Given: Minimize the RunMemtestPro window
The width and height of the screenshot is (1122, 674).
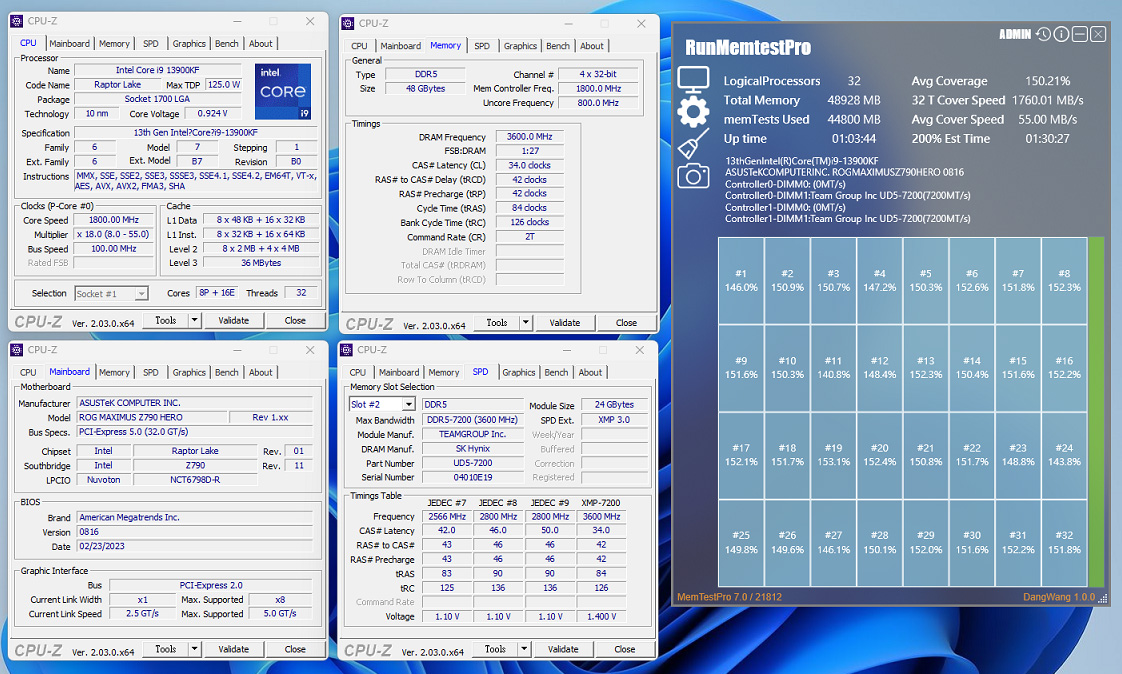Looking at the screenshot, I should [1080, 35].
